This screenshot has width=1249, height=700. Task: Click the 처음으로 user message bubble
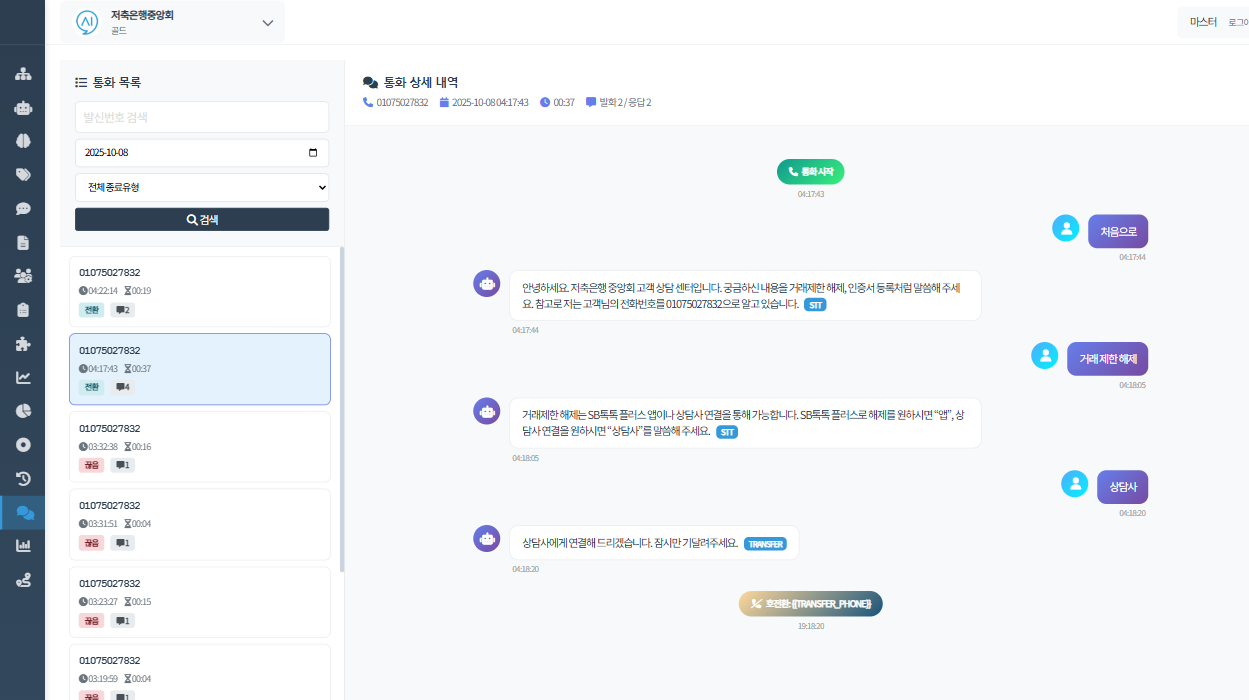click(1118, 231)
